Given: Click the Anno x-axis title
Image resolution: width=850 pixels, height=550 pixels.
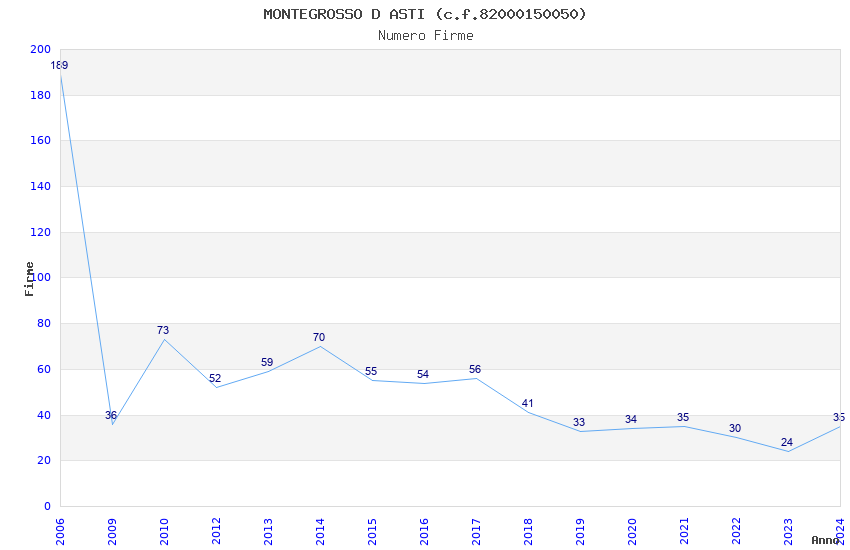Looking at the screenshot, I should pos(825,540).
